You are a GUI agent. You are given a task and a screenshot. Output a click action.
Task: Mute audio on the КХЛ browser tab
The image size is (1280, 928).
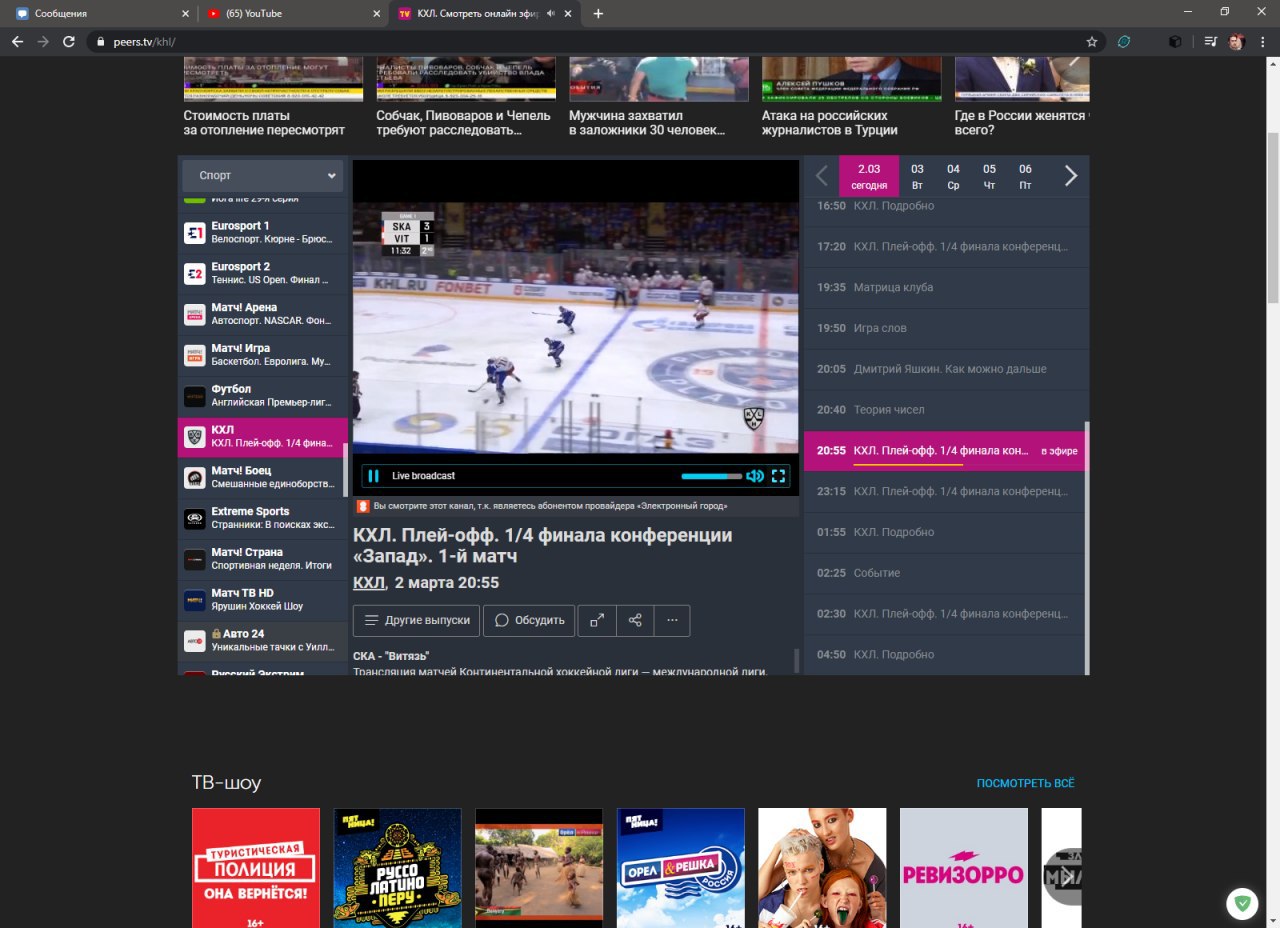550,14
